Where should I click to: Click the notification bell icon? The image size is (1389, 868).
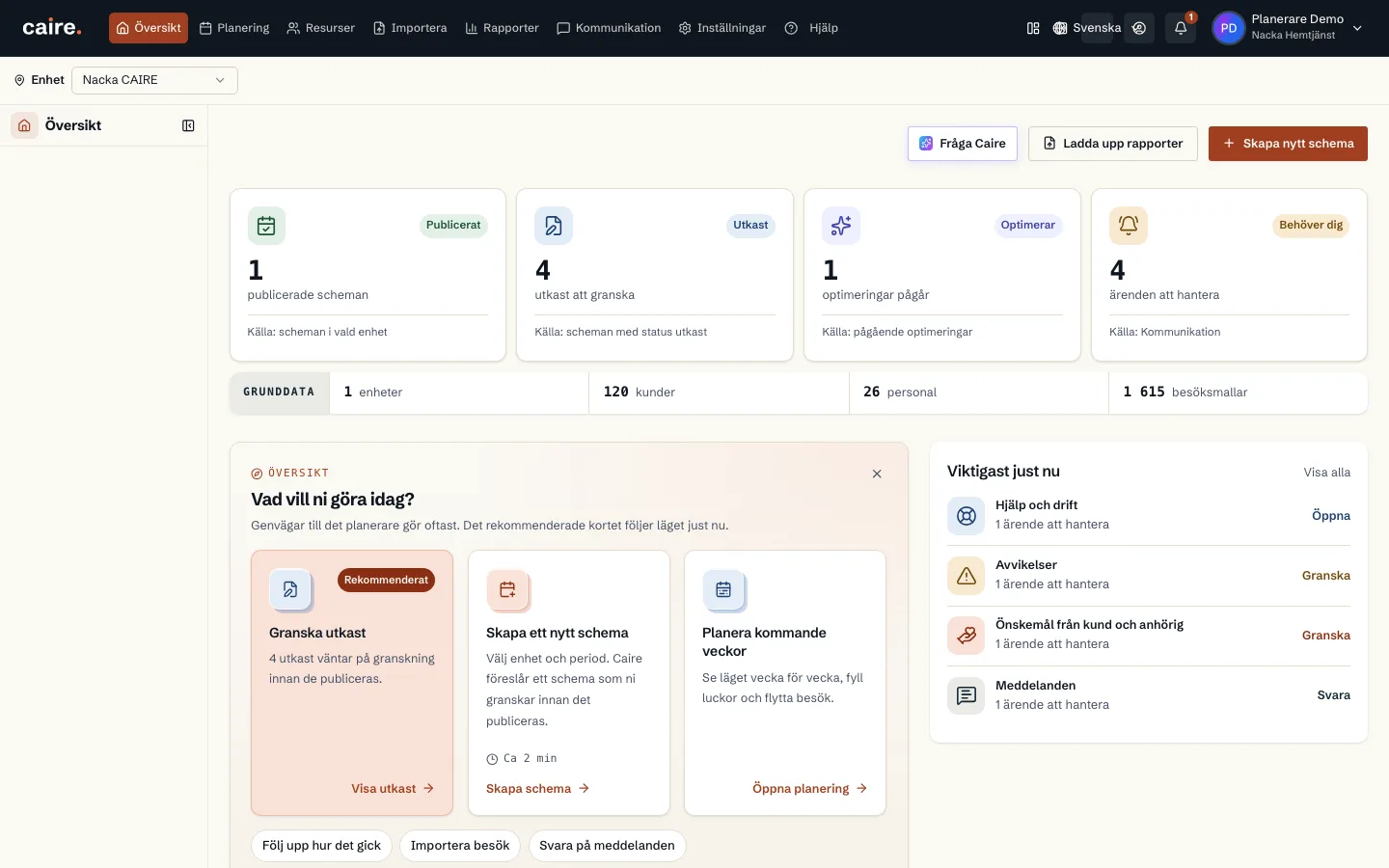pos(1180,28)
